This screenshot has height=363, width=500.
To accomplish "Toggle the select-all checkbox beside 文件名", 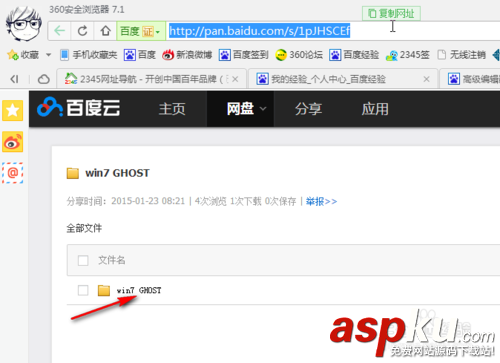I will 83,260.
